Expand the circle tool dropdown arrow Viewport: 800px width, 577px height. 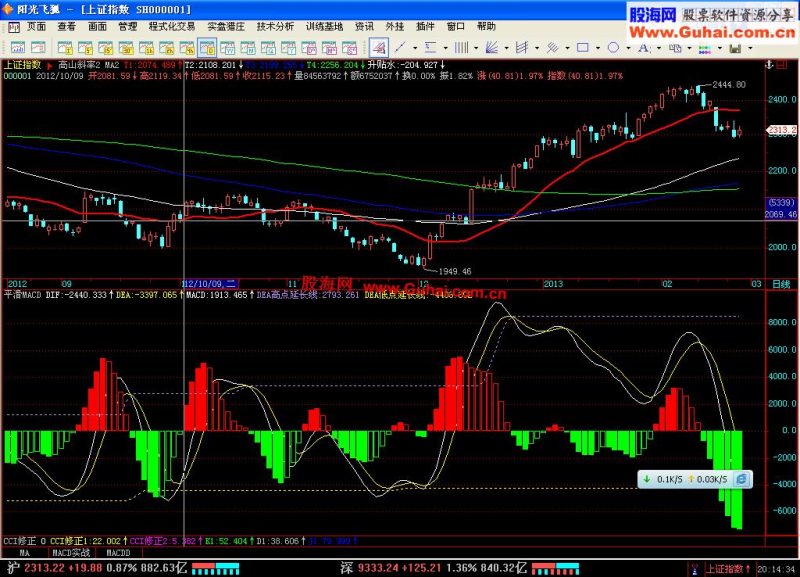pos(628,48)
